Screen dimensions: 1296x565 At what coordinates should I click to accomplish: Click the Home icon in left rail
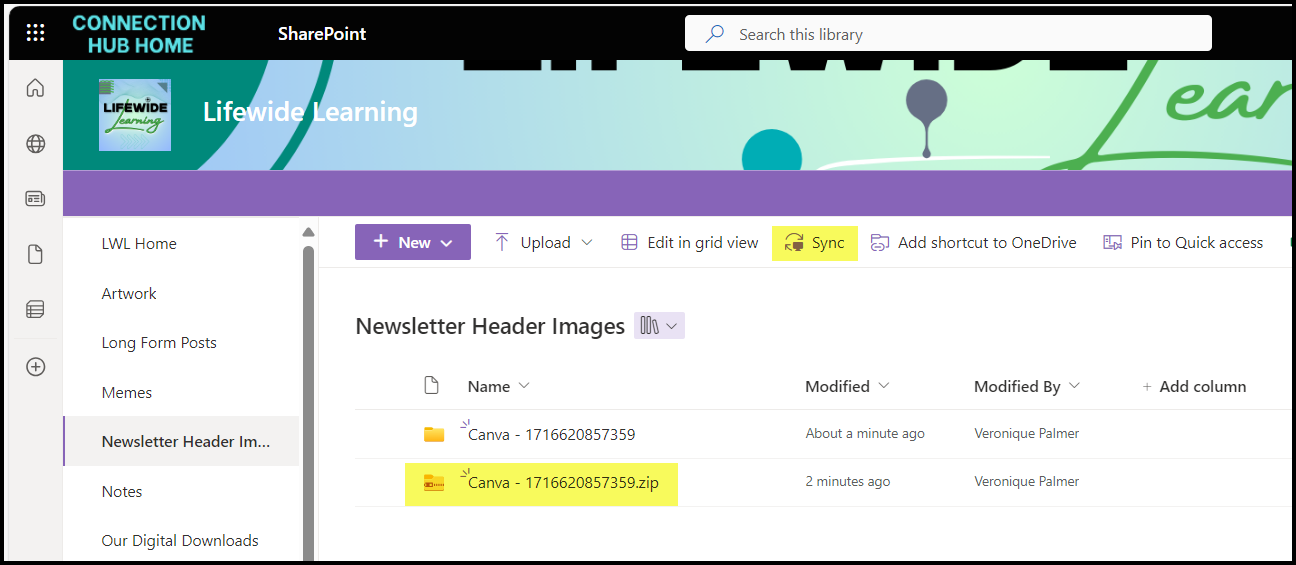pyautogui.click(x=35, y=88)
